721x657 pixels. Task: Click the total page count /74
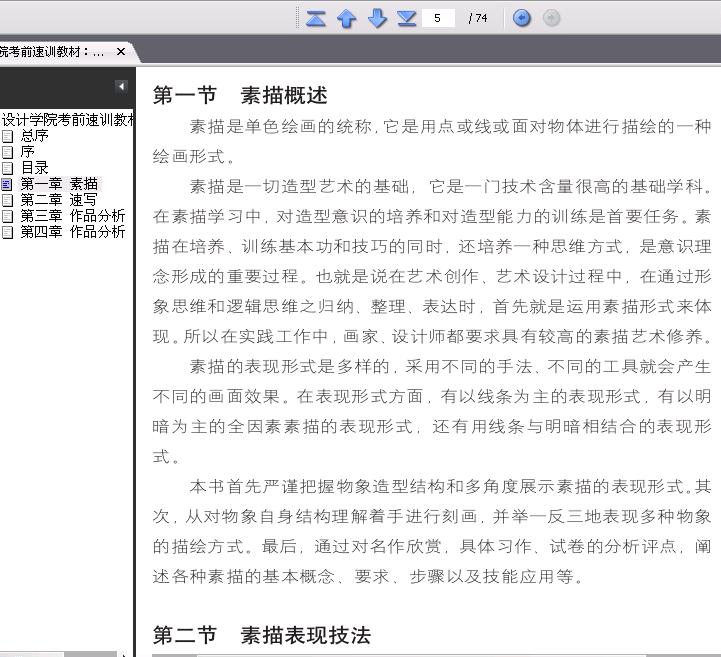point(478,18)
